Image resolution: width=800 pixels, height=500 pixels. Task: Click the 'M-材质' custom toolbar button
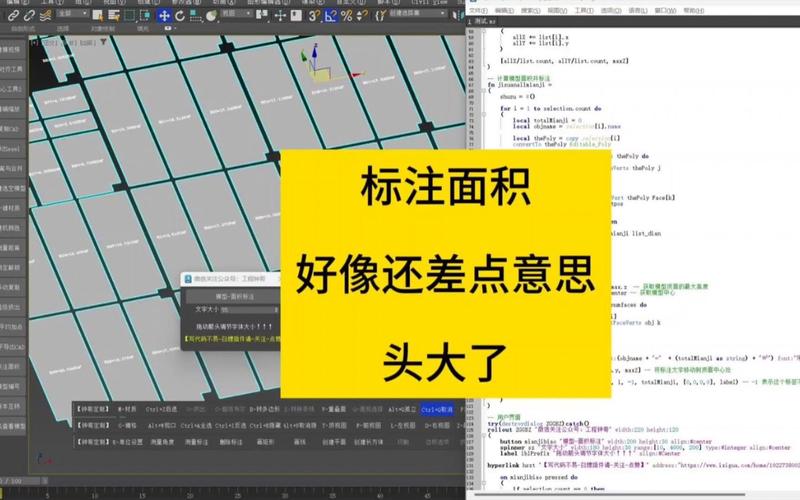127,409
